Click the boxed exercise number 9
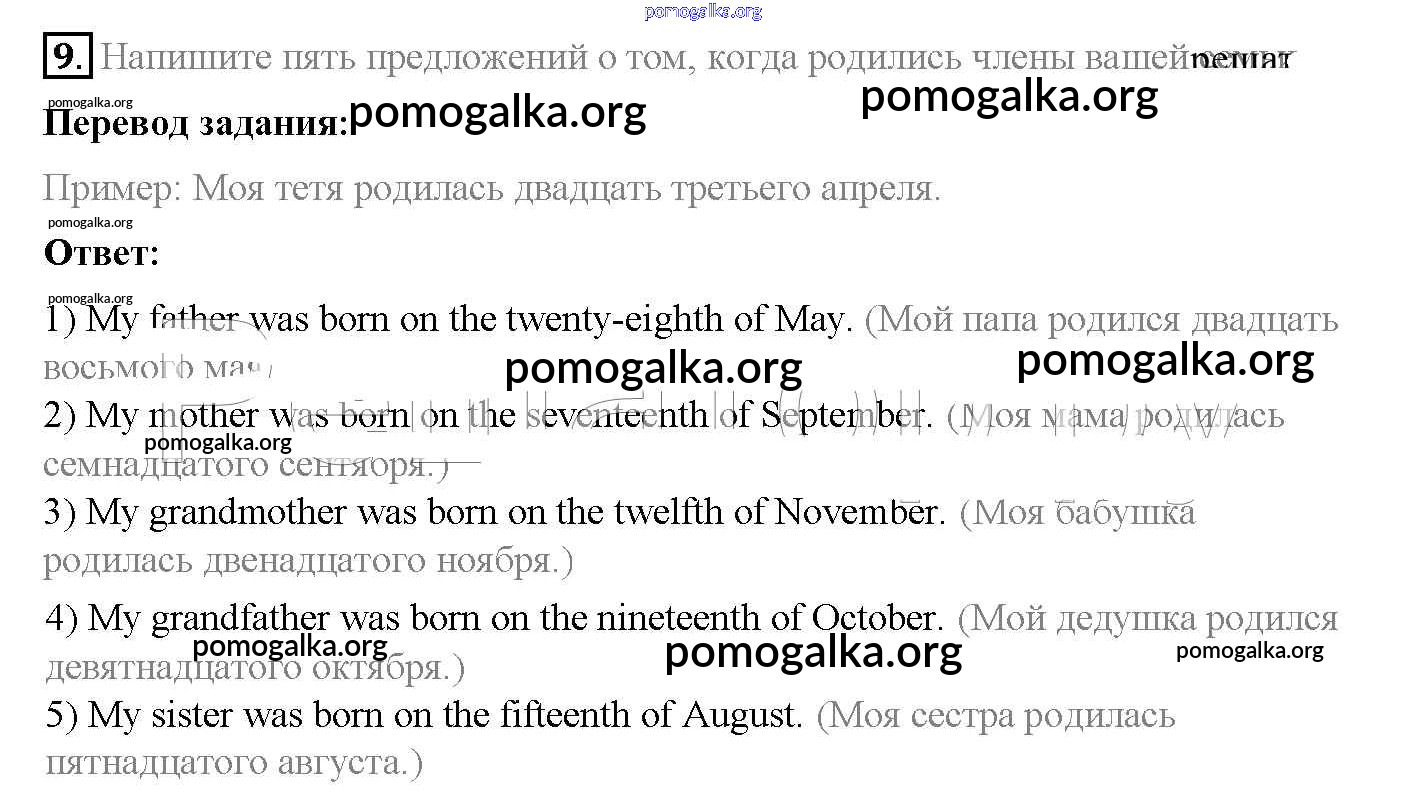This screenshot has height=797, width=1405. click(x=67, y=57)
